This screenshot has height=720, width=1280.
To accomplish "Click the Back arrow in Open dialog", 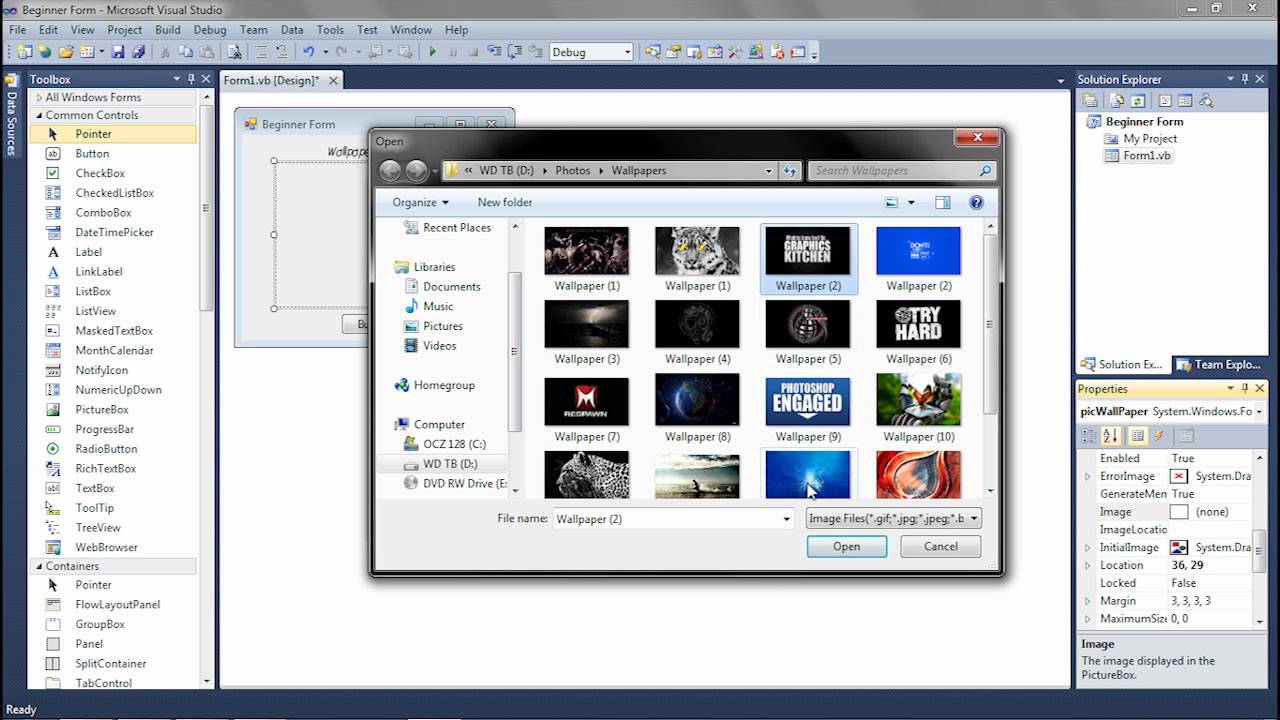I will [390, 171].
